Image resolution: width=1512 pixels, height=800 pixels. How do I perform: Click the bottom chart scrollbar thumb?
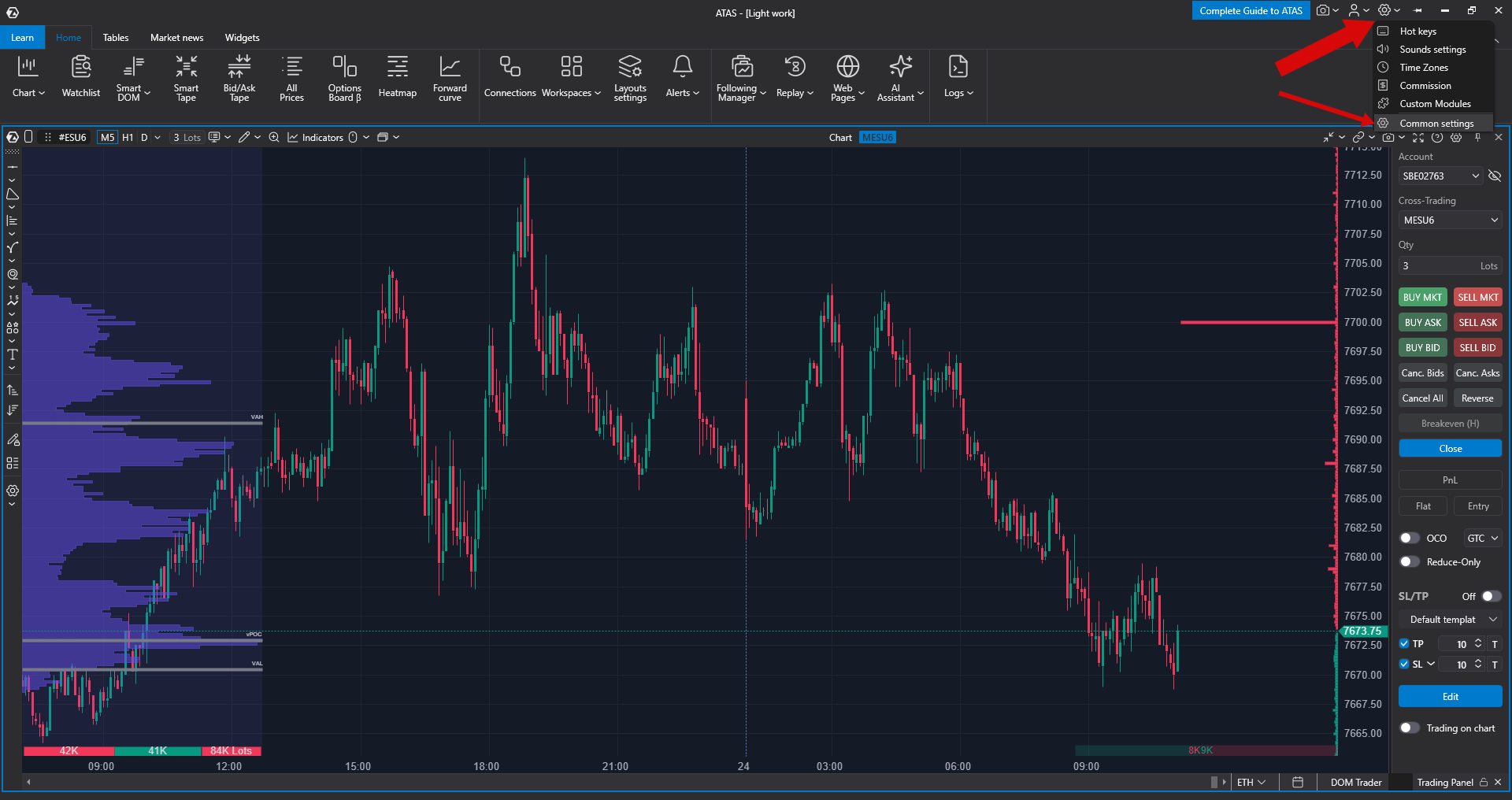tap(1214, 782)
